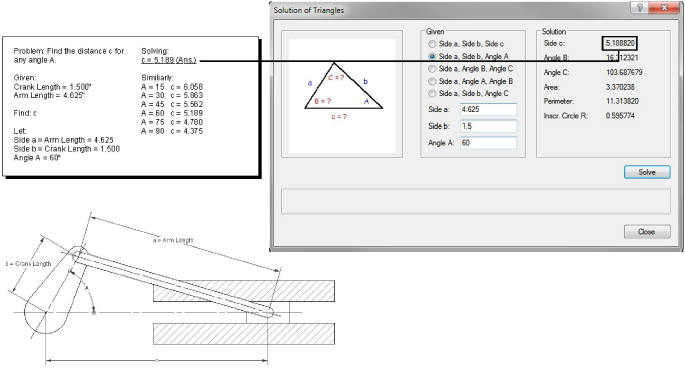
Task: Select the 'Side a, Side b, Side c' option
Action: [466, 44]
